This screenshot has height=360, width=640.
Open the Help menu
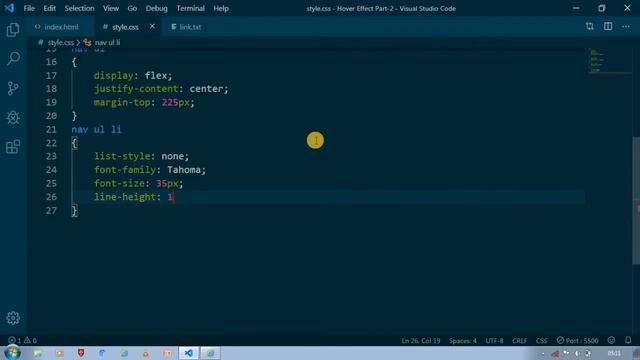(221, 8)
